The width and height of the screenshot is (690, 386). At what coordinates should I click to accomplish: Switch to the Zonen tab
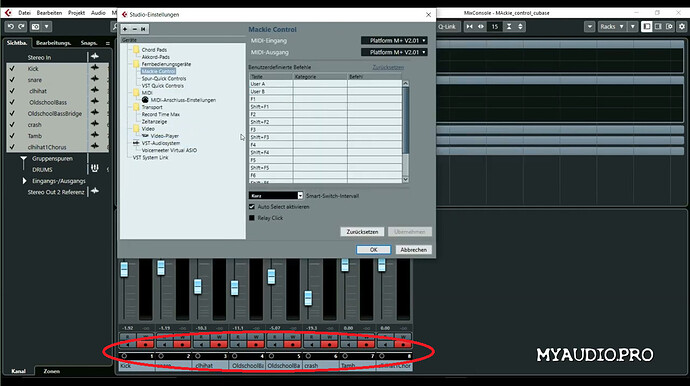[51, 371]
